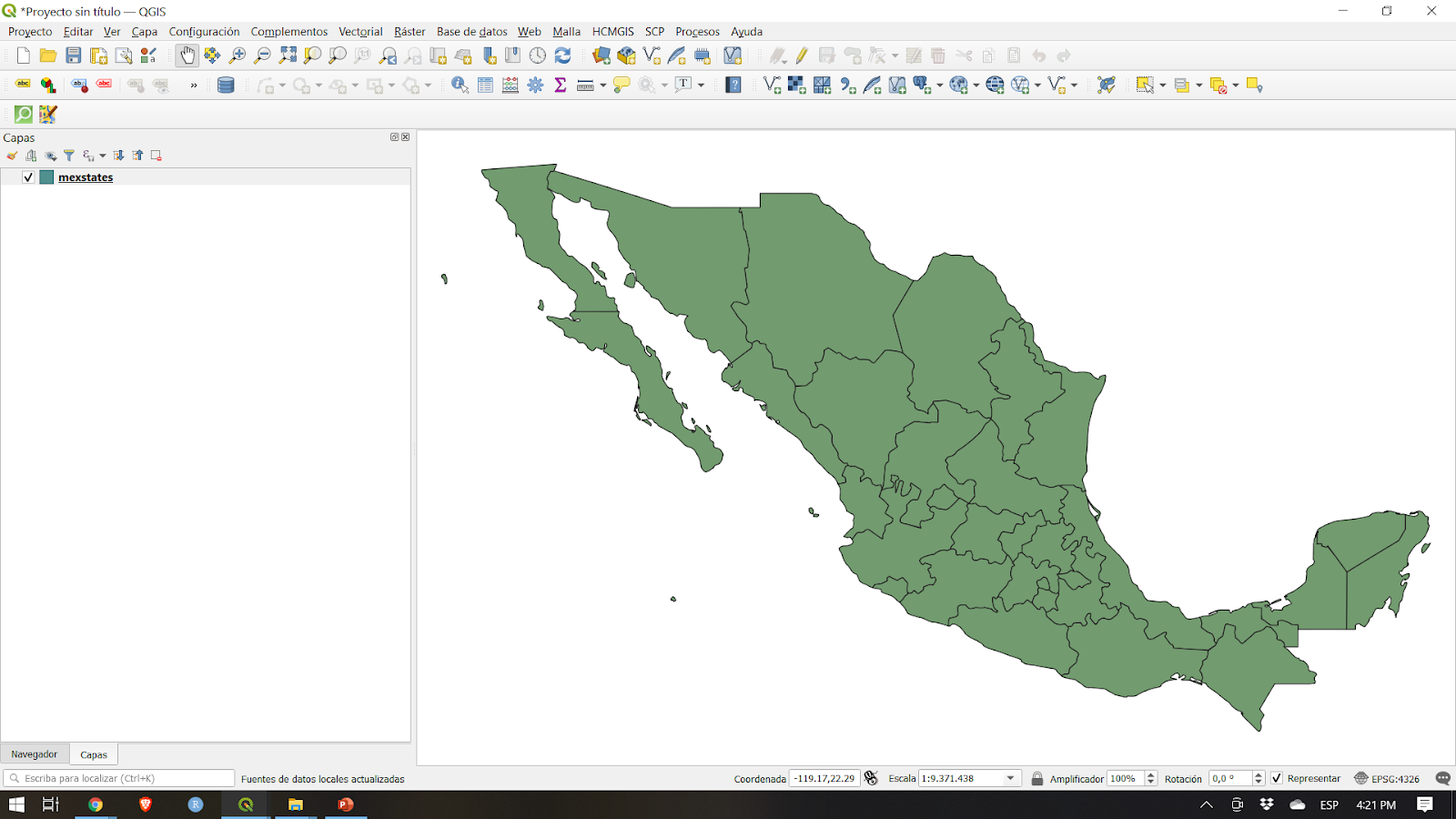Open the Processing Toolbox gear icon
The width and height of the screenshot is (1456, 819).
click(535, 86)
